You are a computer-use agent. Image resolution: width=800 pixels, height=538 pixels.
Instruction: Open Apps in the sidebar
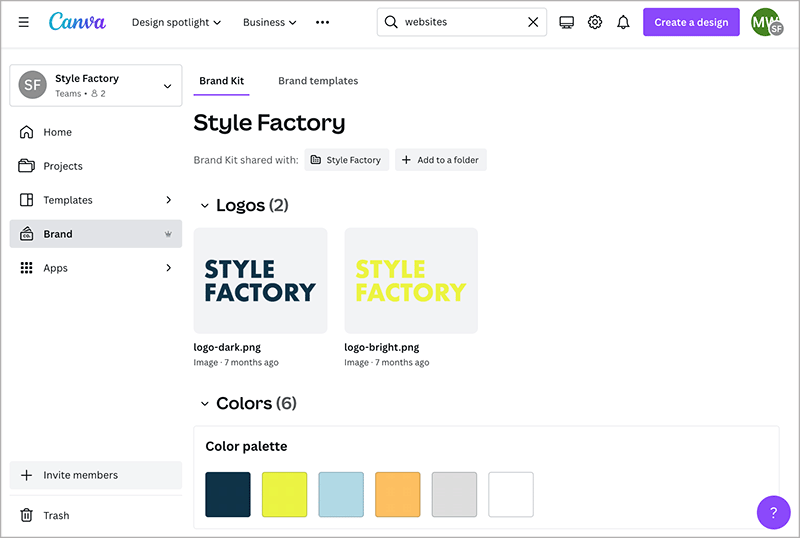click(x=95, y=268)
